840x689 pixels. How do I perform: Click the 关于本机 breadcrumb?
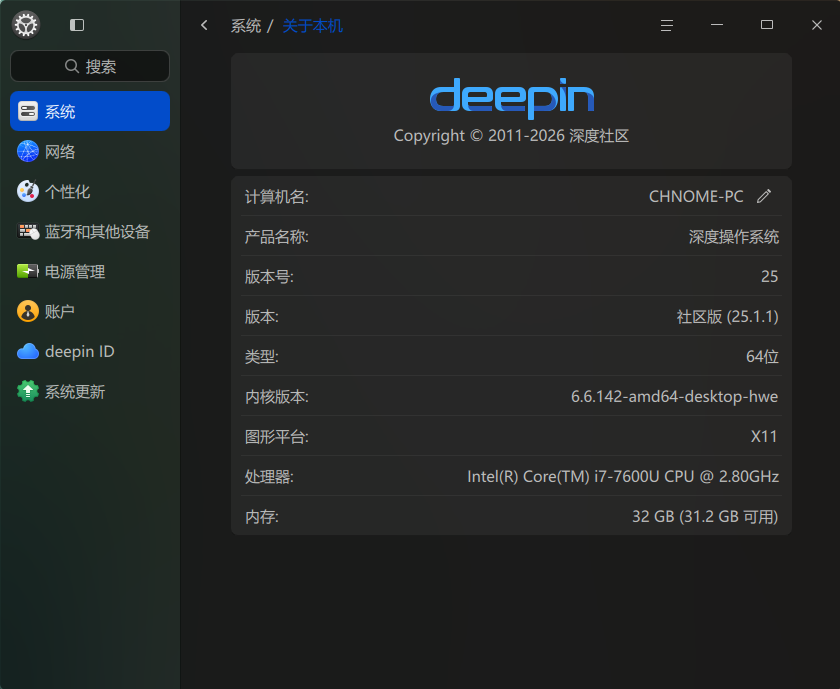pyautogui.click(x=312, y=26)
